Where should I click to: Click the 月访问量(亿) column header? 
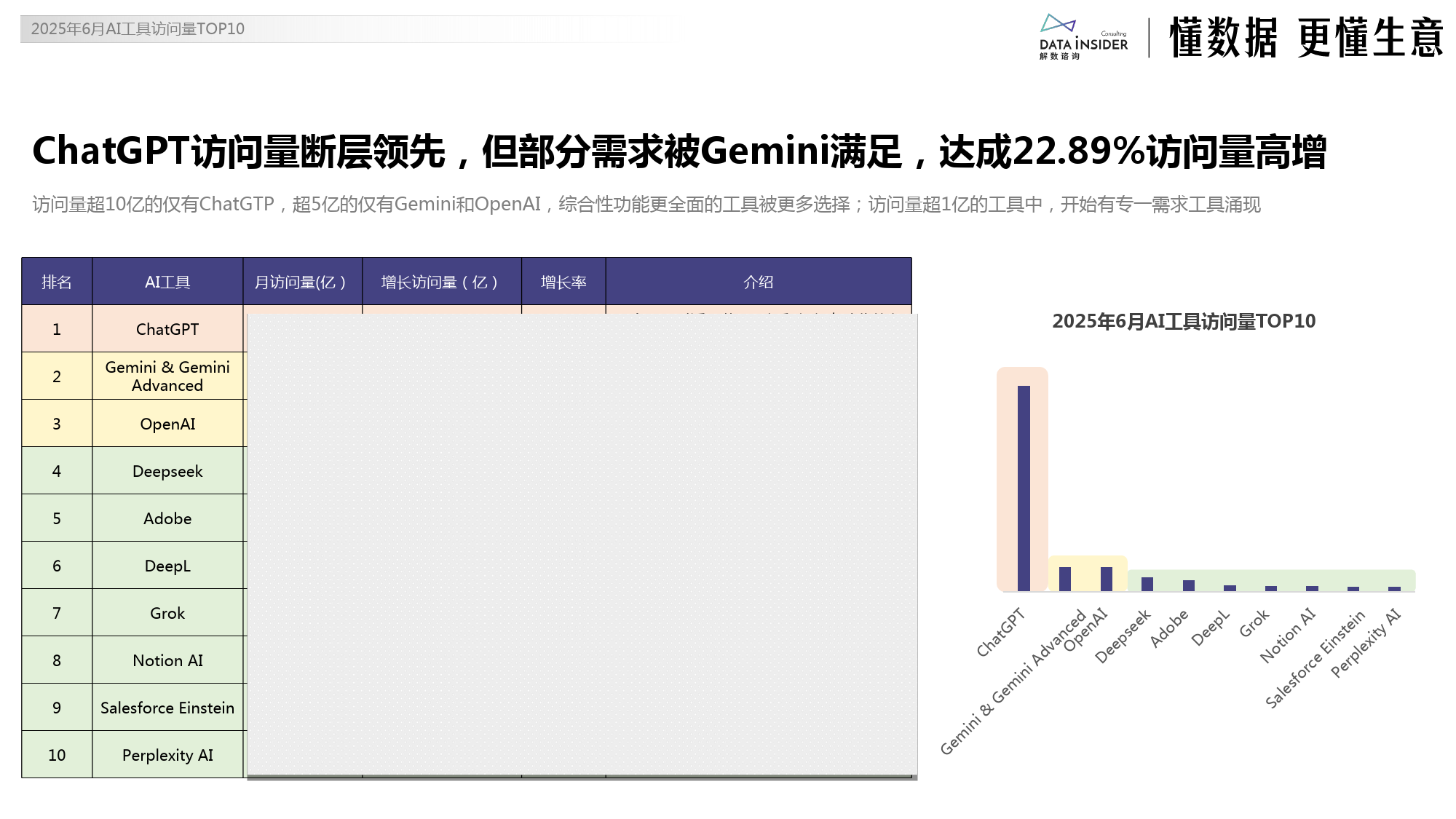point(303,282)
